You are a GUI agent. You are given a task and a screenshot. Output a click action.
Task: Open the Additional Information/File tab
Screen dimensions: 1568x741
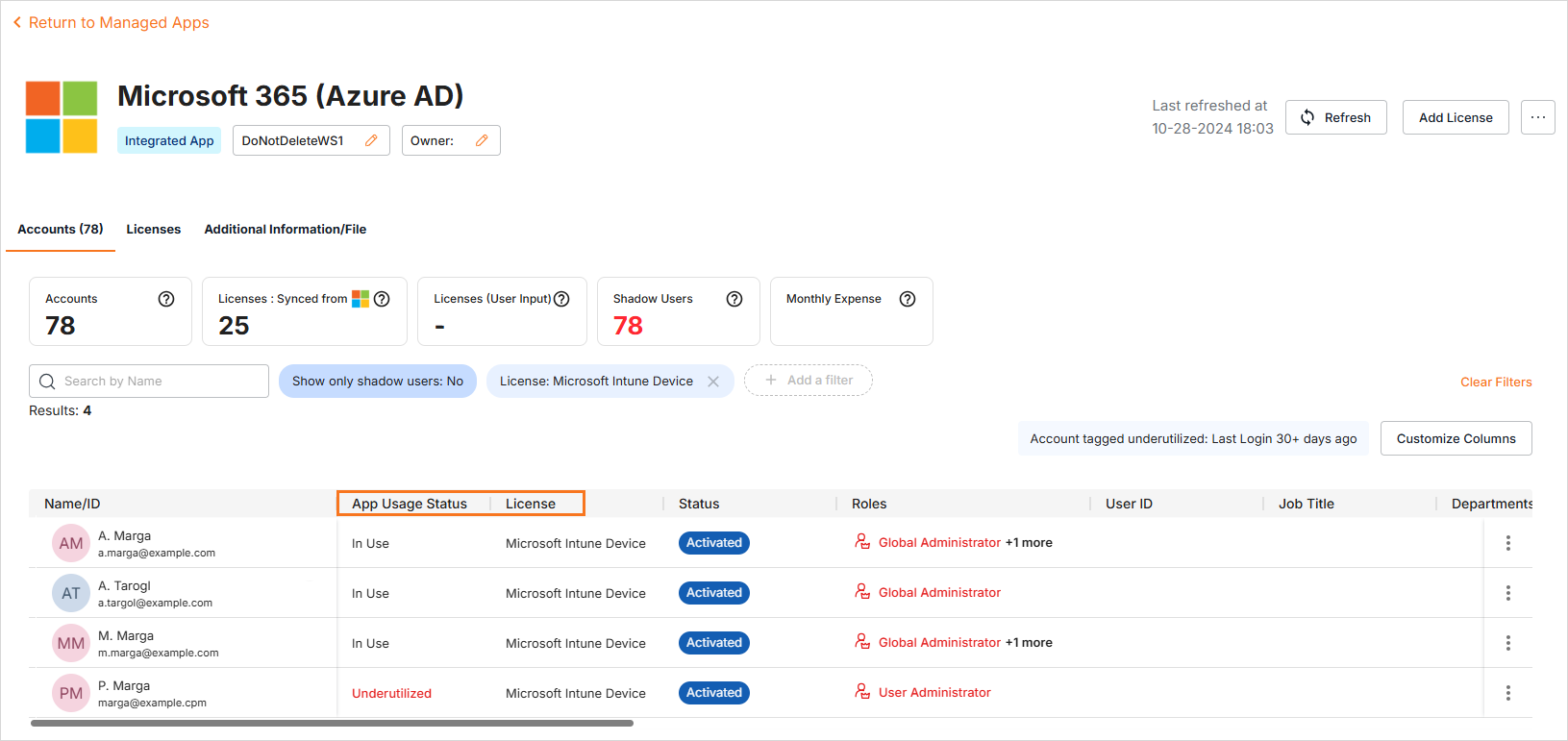(286, 229)
